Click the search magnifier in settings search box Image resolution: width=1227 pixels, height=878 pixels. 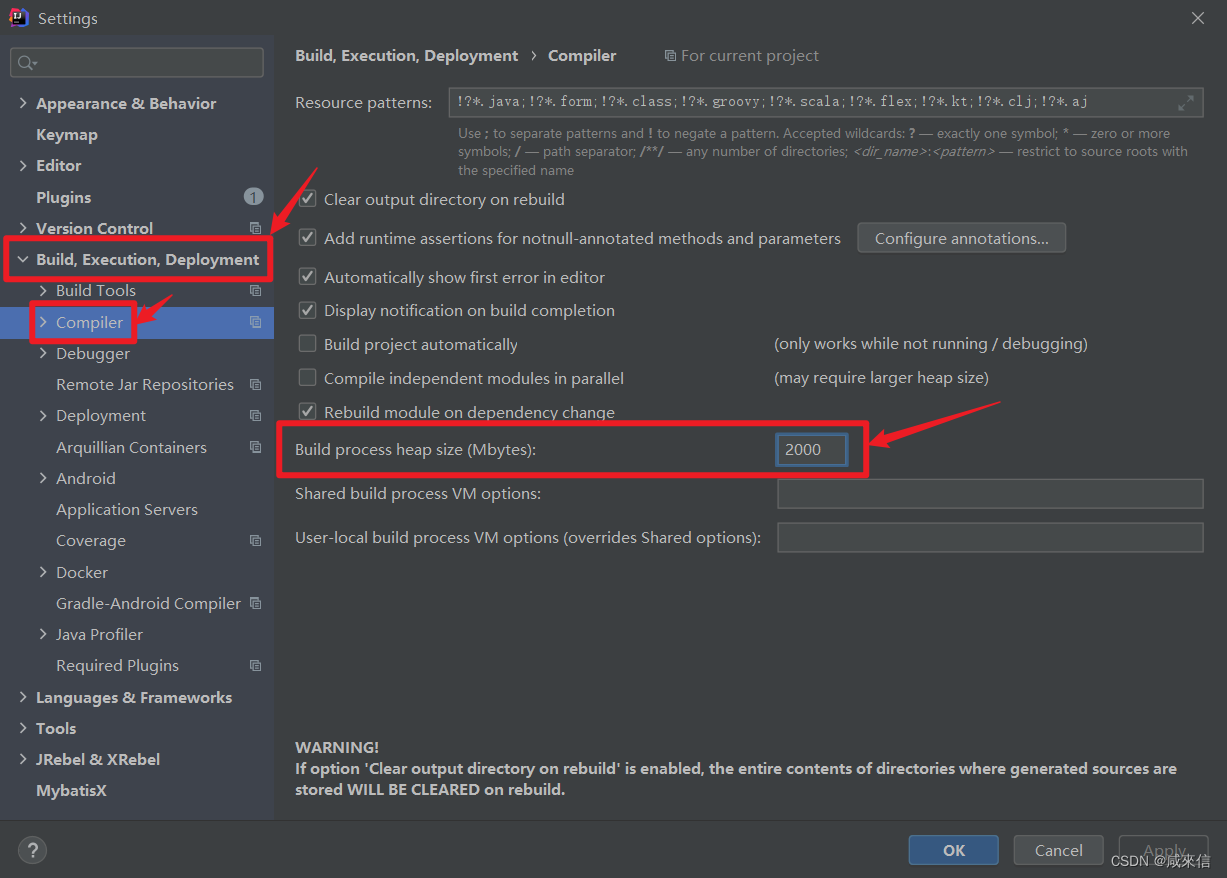coord(24,62)
